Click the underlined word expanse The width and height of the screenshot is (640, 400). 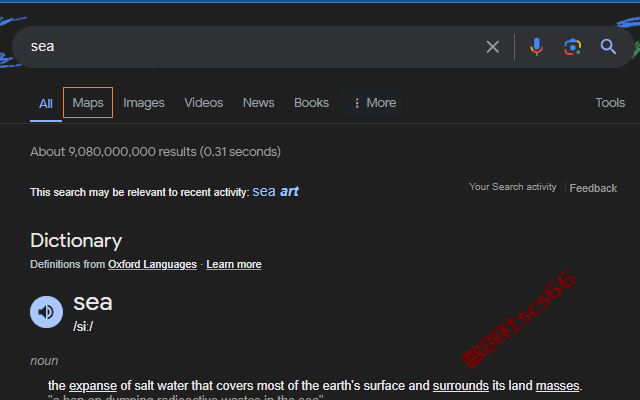click(93, 386)
